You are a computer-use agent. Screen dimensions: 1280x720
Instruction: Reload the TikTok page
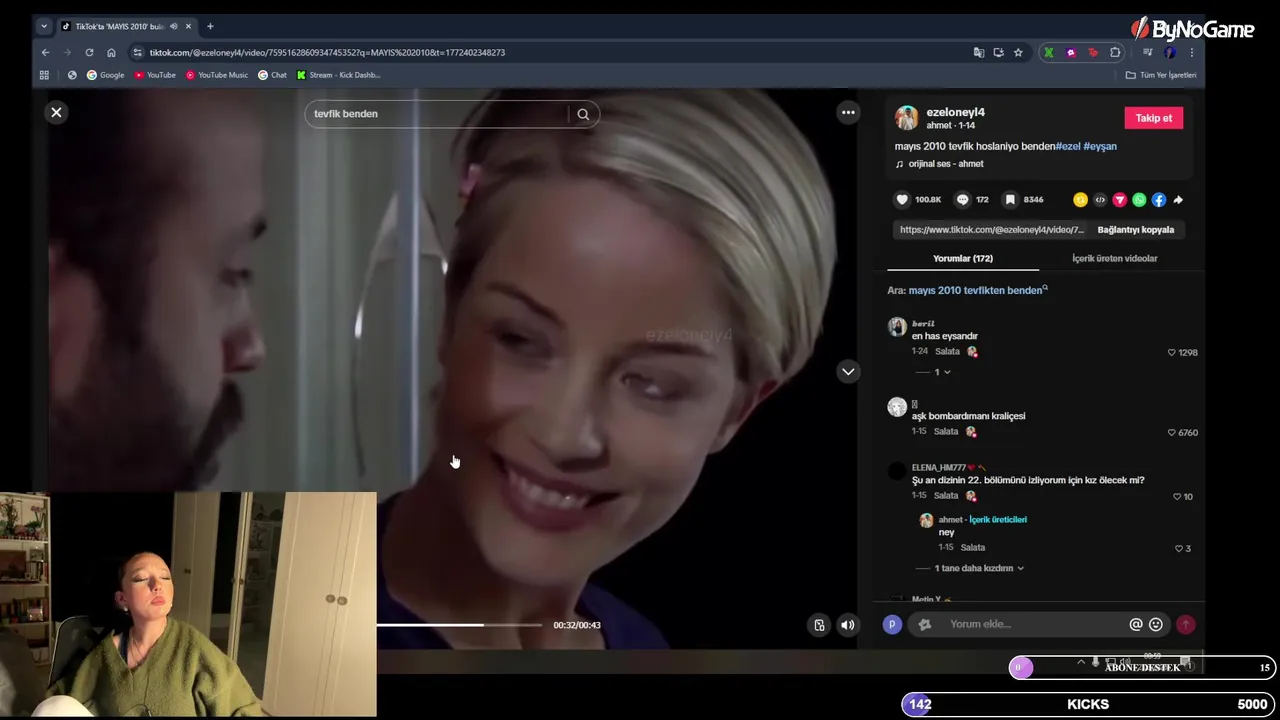[x=89, y=52]
